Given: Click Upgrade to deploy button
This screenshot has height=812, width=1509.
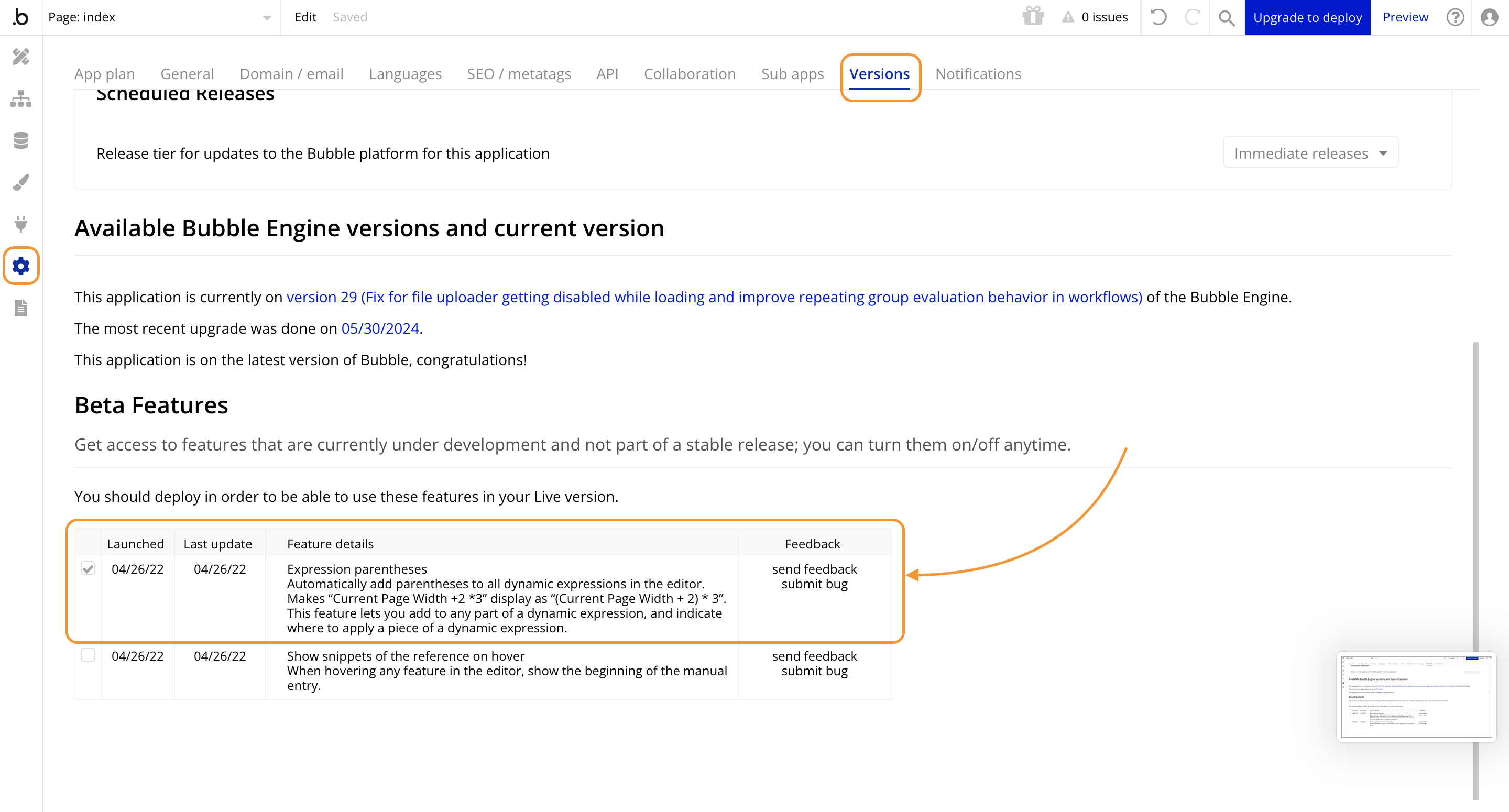Looking at the screenshot, I should (1307, 17).
